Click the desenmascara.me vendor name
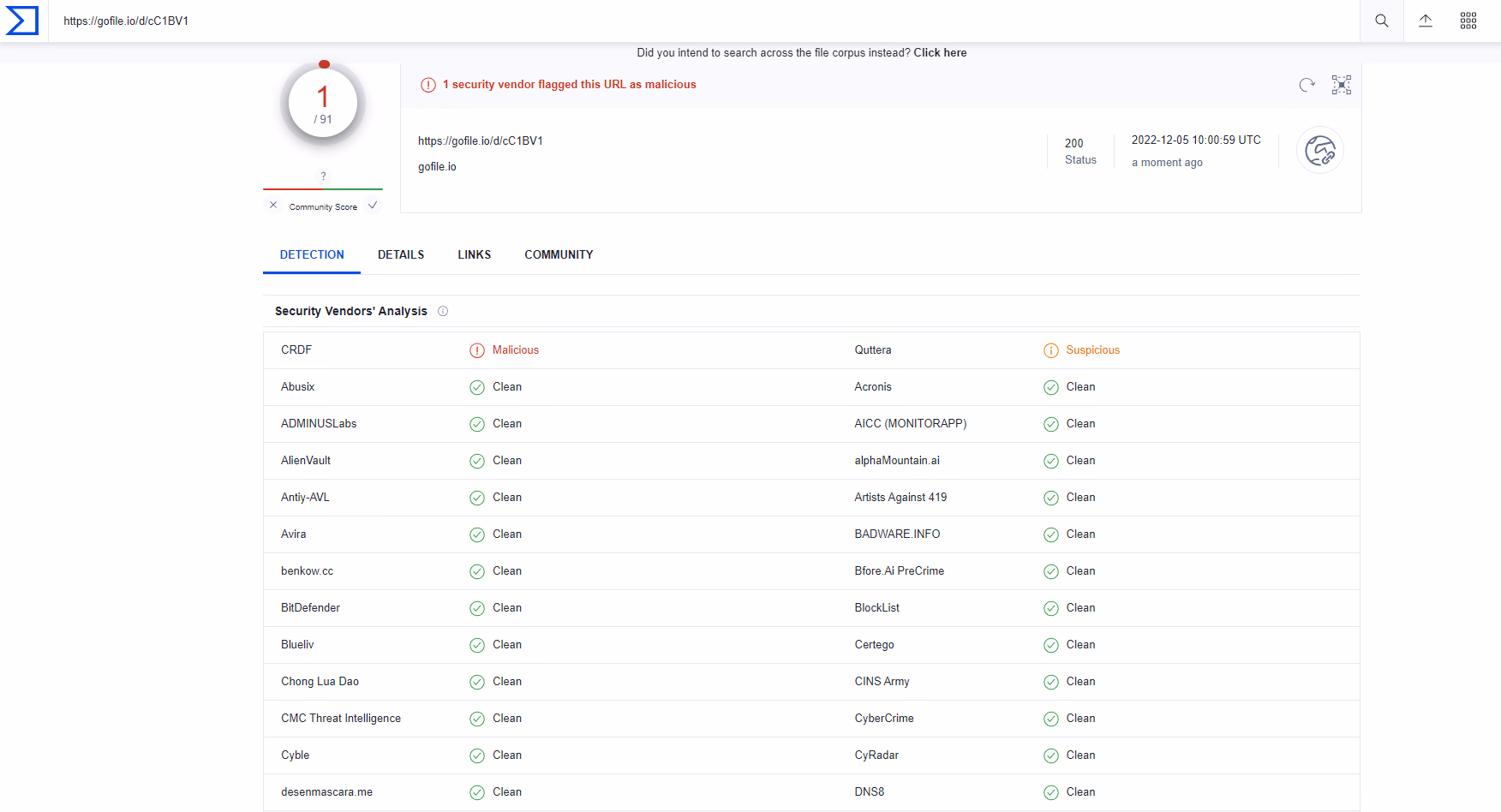This screenshot has width=1501, height=812. [x=326, y=791]
